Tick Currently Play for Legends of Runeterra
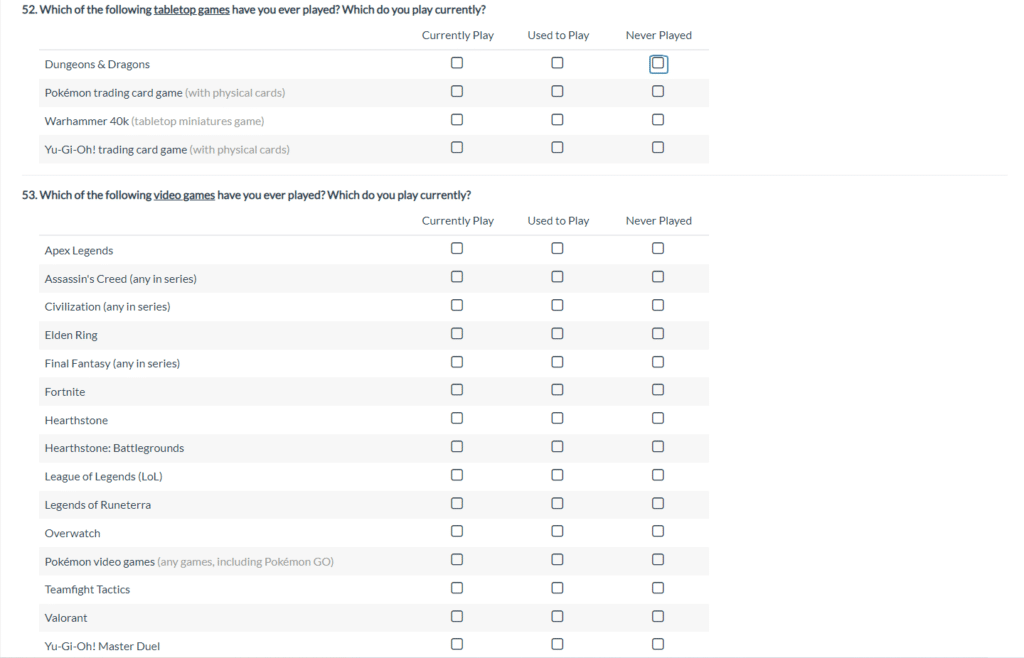1024x658 pixels. pos(457,503)
